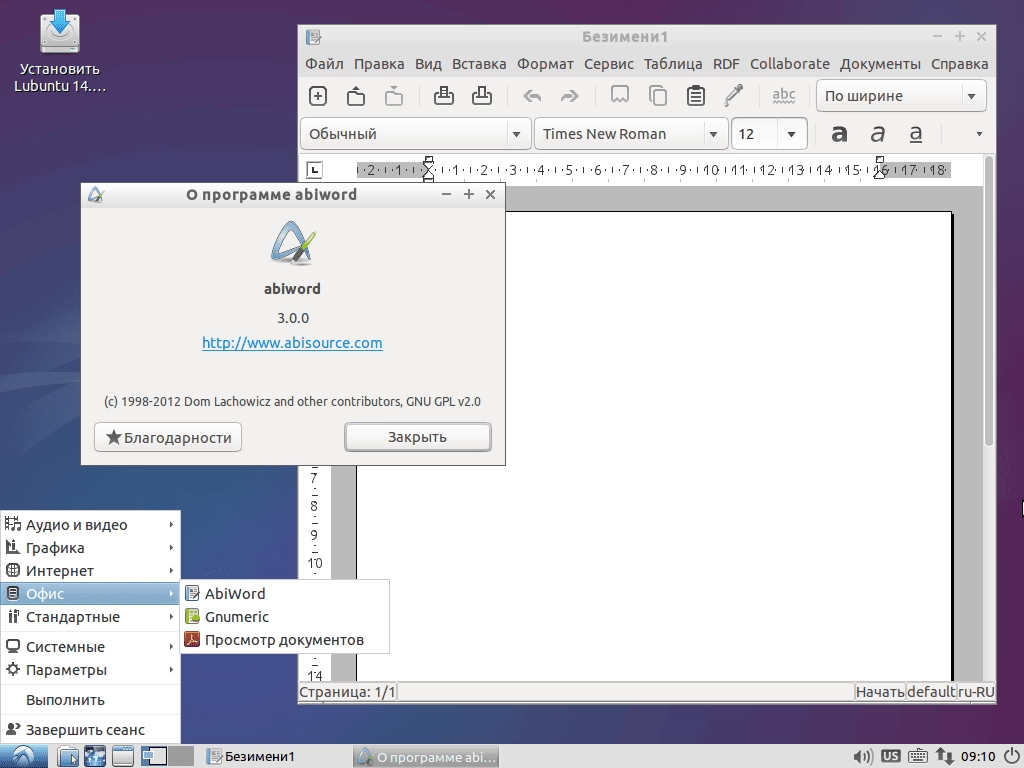
Task: Redo action toolbar arrow
Action: point(570,97)
